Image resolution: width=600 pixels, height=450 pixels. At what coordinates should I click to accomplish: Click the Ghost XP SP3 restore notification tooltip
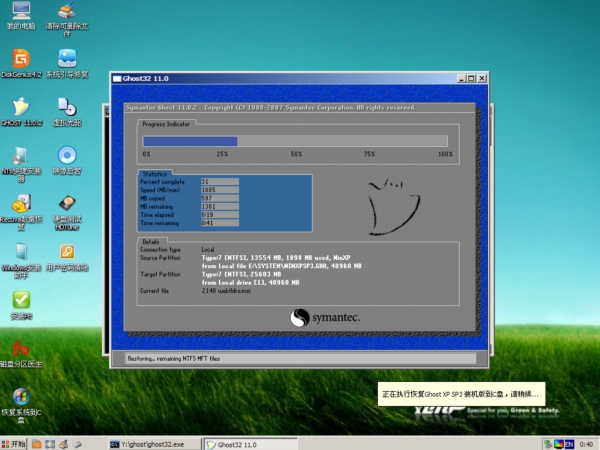[x=461, y=394]
